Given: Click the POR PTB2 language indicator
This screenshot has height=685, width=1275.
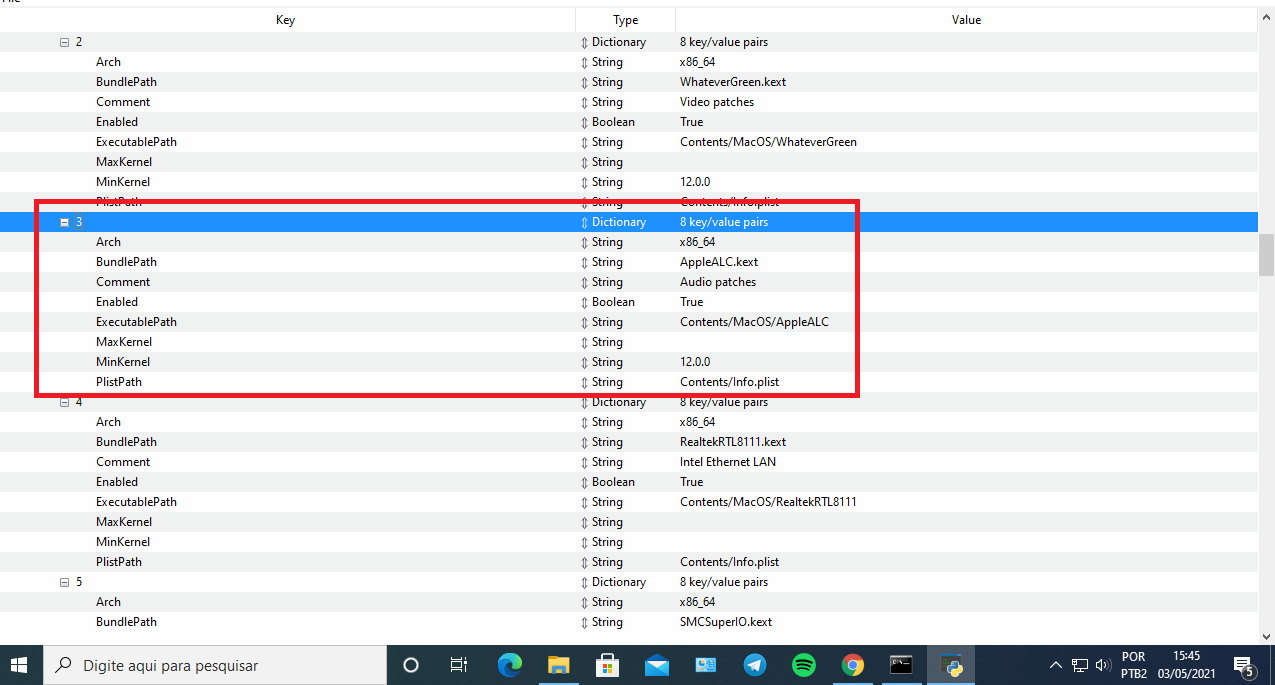Looking at the screenshot, I should point(1134,665).
